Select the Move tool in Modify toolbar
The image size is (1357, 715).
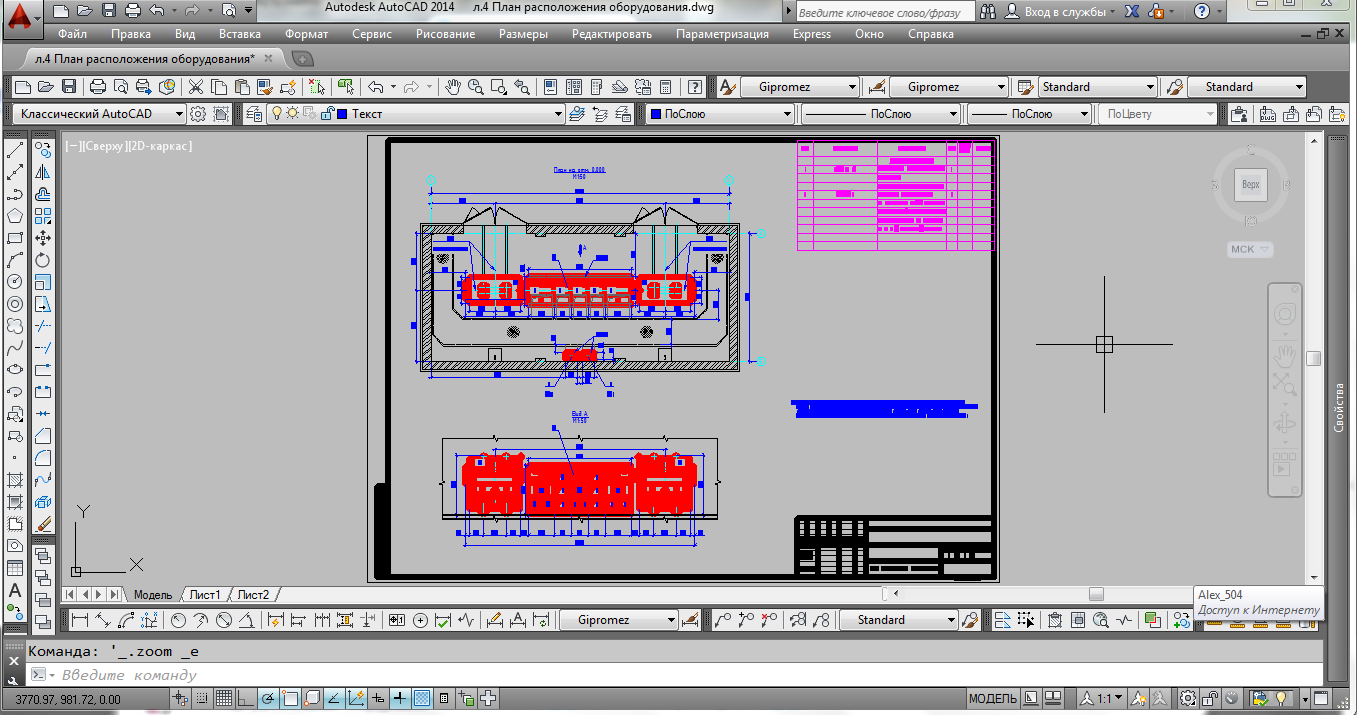pyautogui.click(x=43, y=238)
